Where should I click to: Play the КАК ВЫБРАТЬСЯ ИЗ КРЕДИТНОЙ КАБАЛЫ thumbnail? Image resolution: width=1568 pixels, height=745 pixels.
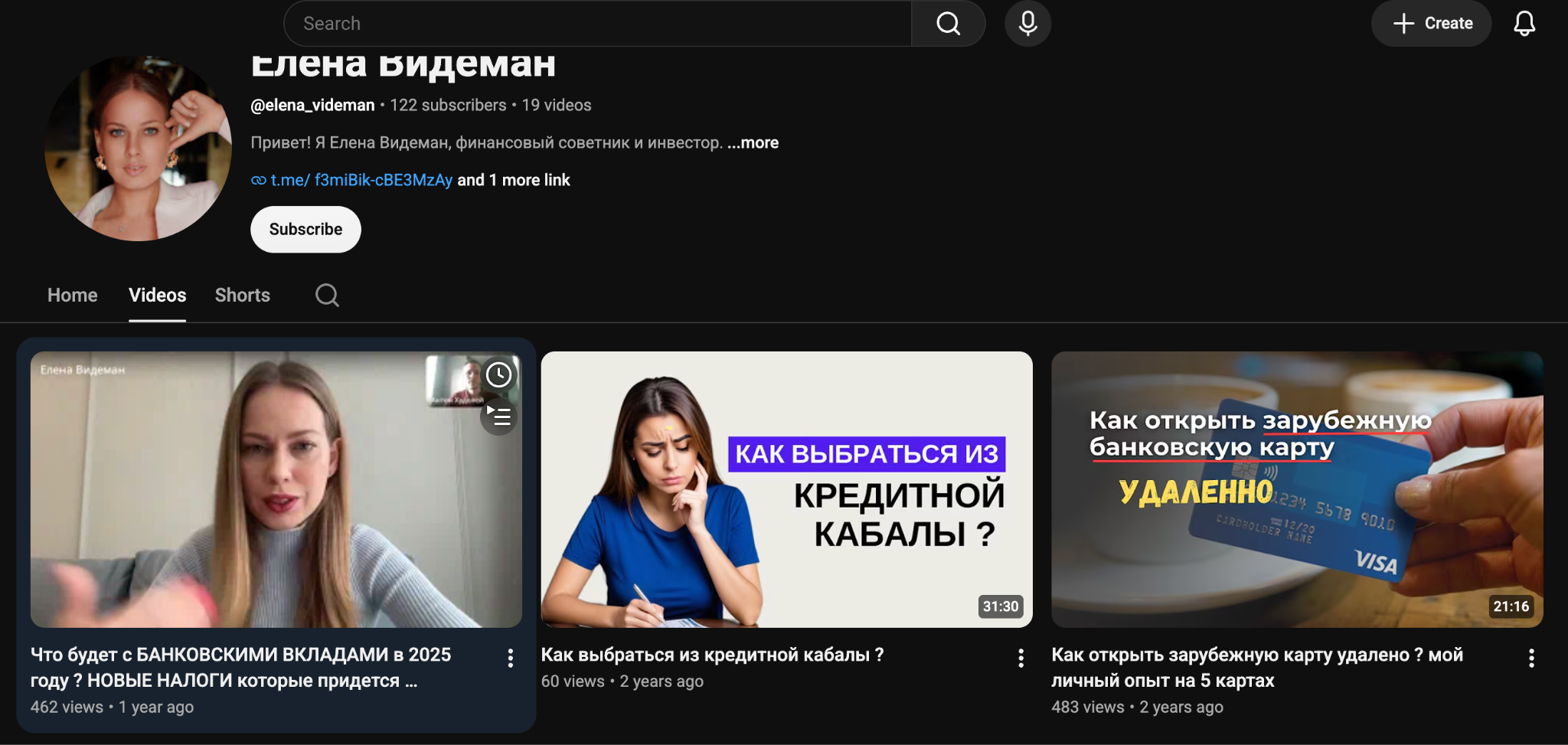point(786,489)
